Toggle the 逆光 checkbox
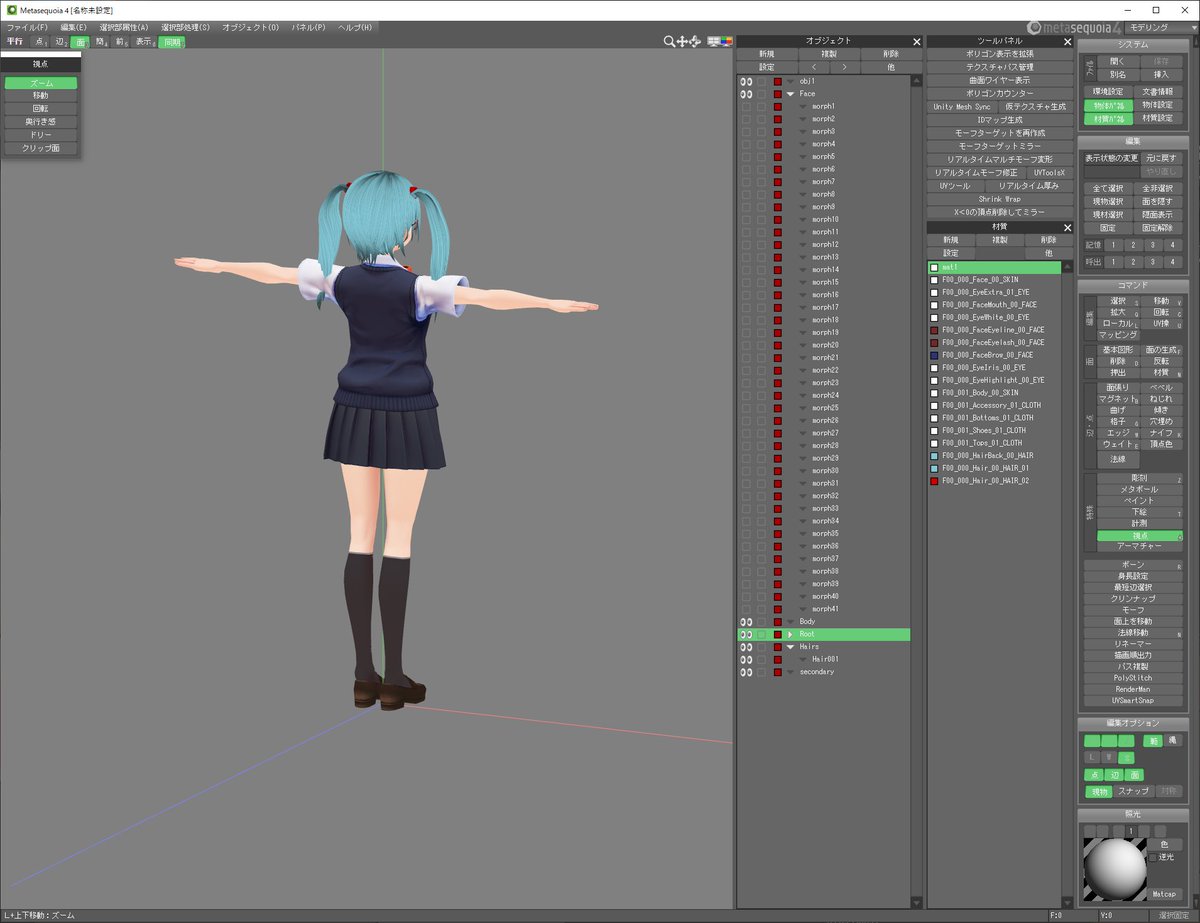 pyautogui.click(x=1153, y=857)
